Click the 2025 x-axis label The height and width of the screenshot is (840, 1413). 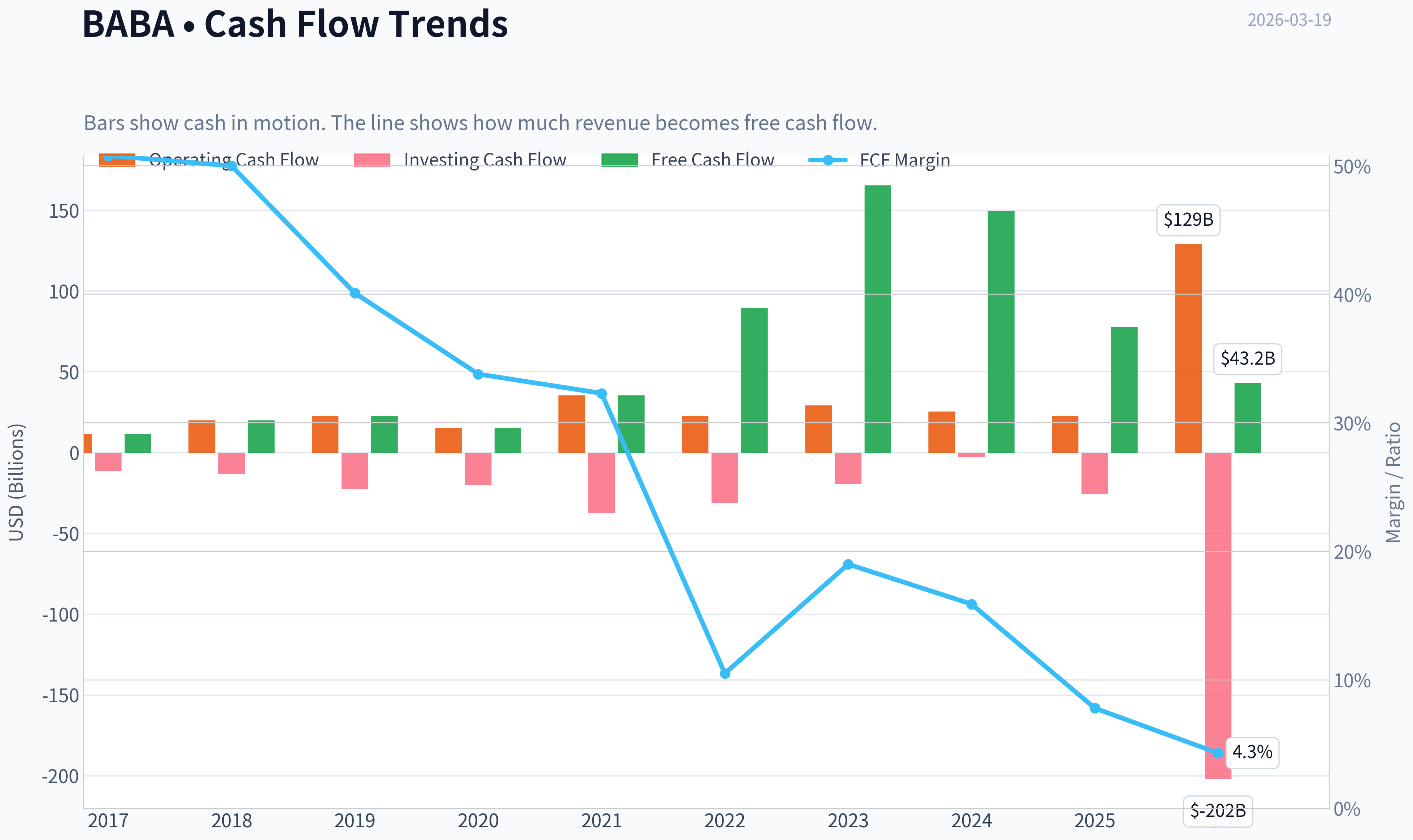pyautogui.click(x=1095, y=821)
